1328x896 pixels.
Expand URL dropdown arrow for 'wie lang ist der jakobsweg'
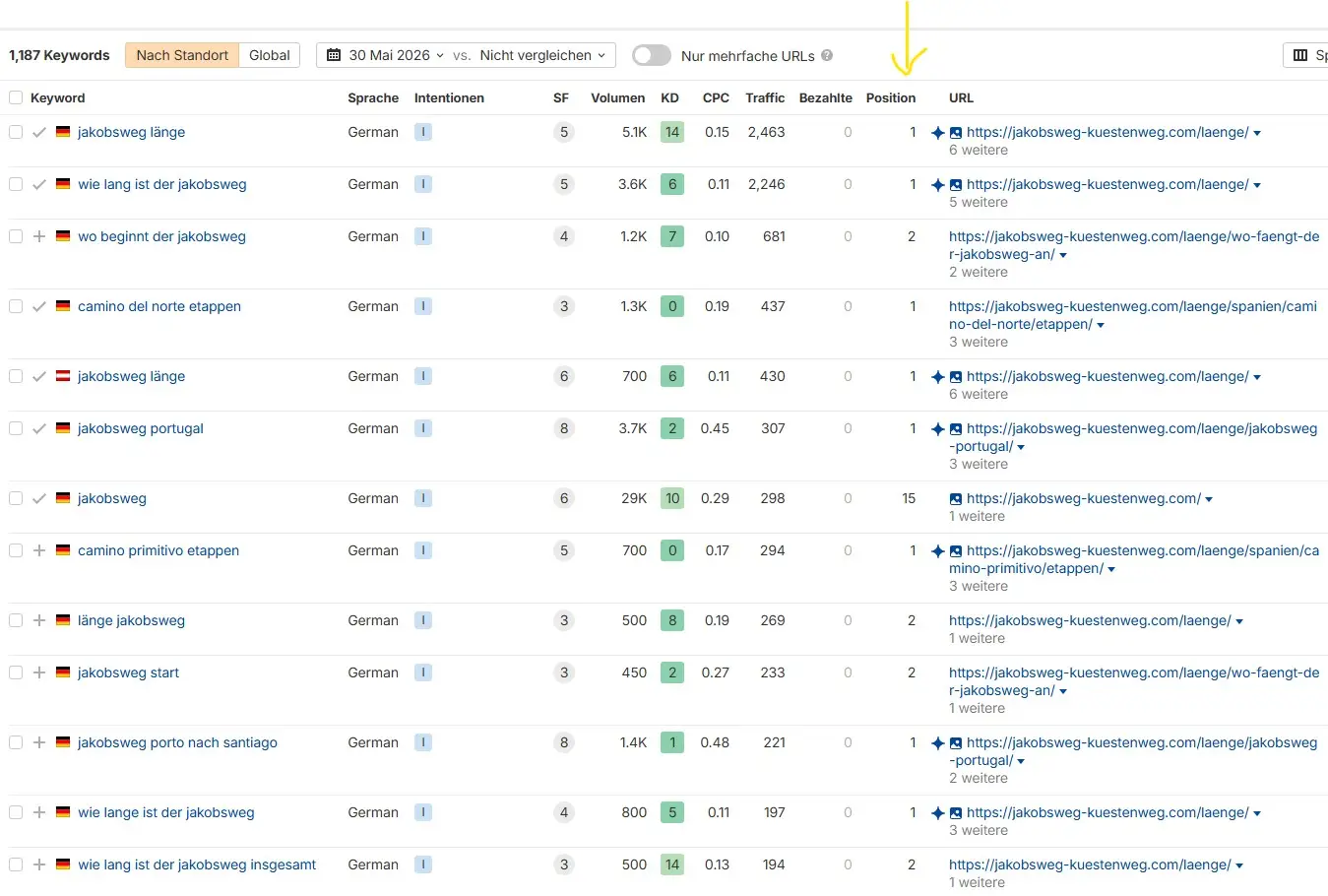pyautogui.click(x=1257, y=186)
